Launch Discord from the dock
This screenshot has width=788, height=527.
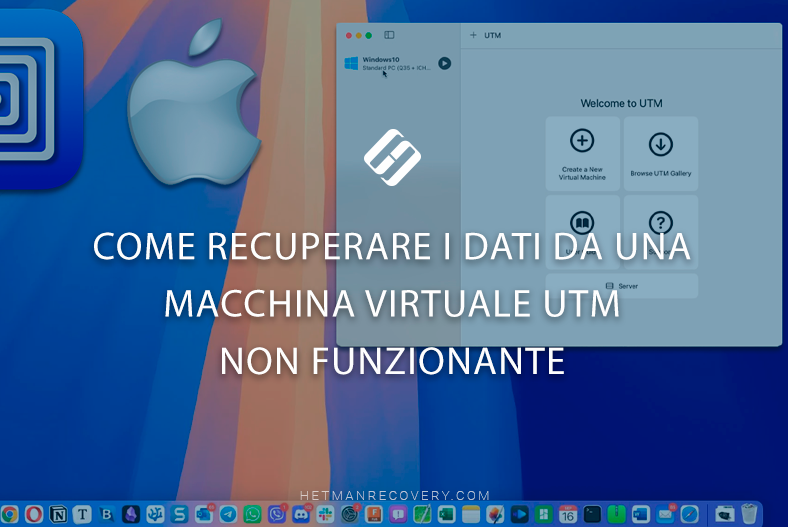[301, 514]
